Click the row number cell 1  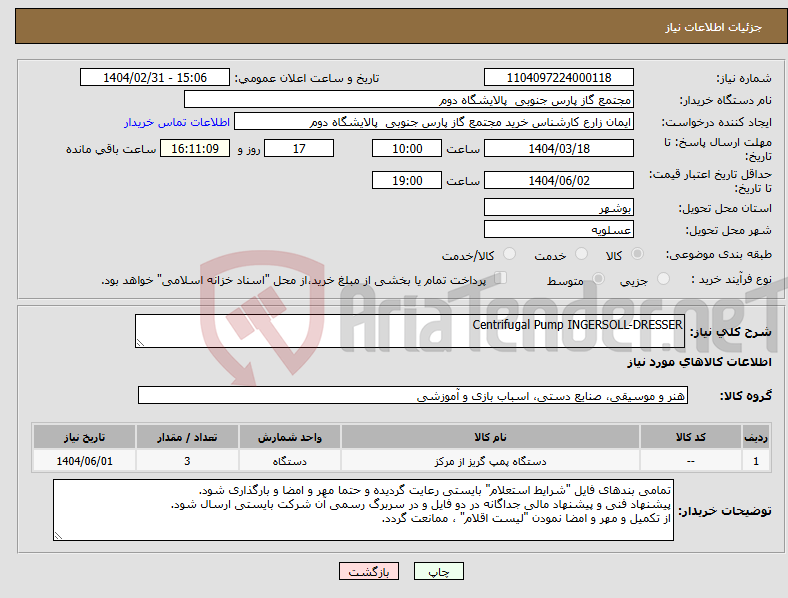click(x=756, y=461)
